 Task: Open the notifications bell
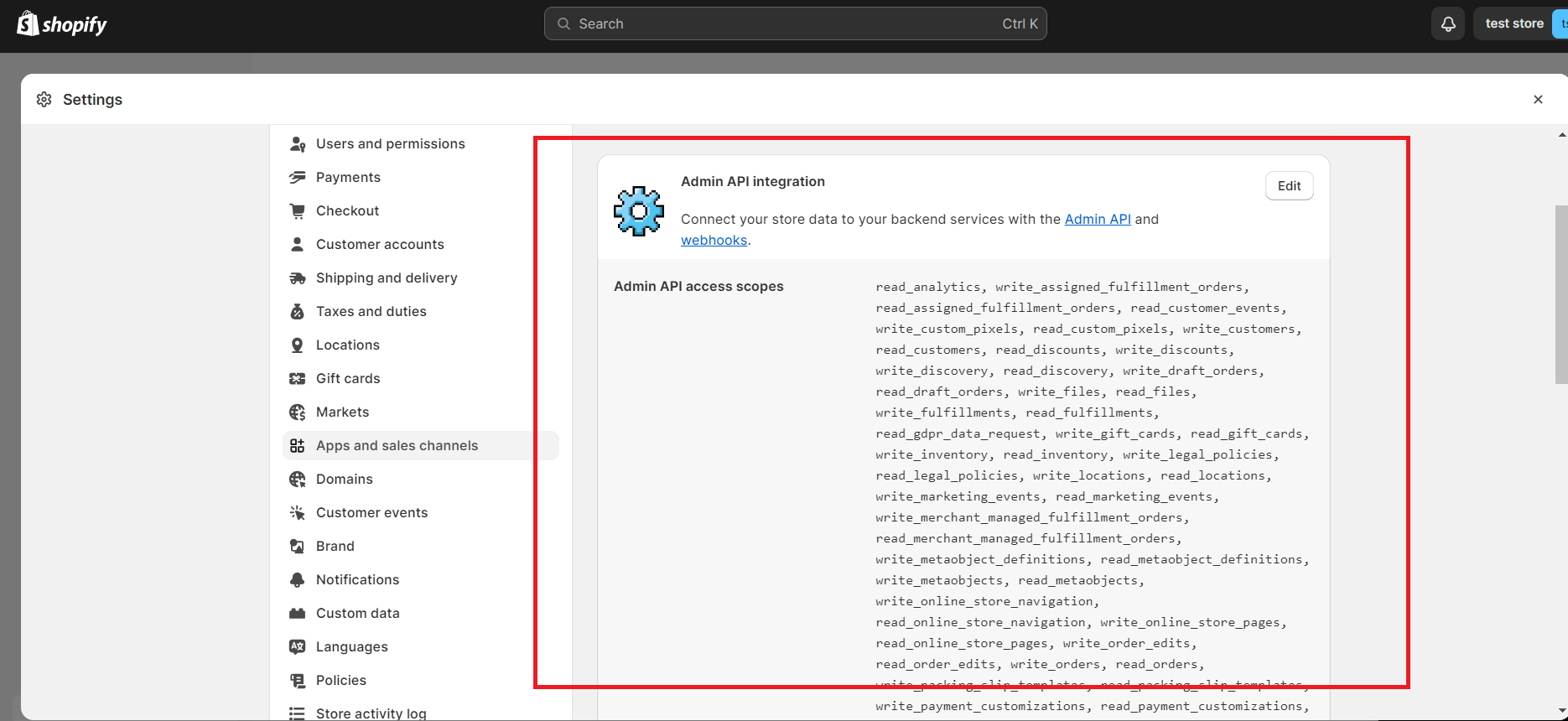coord(1448,23)
